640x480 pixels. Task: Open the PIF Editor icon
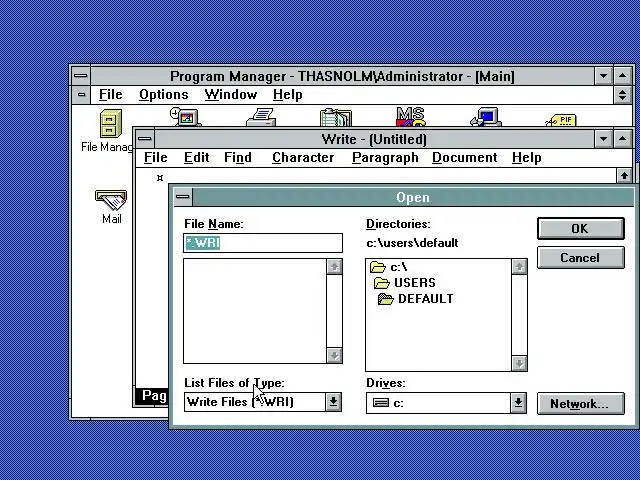pyautogui.click(x=561, y=120)
